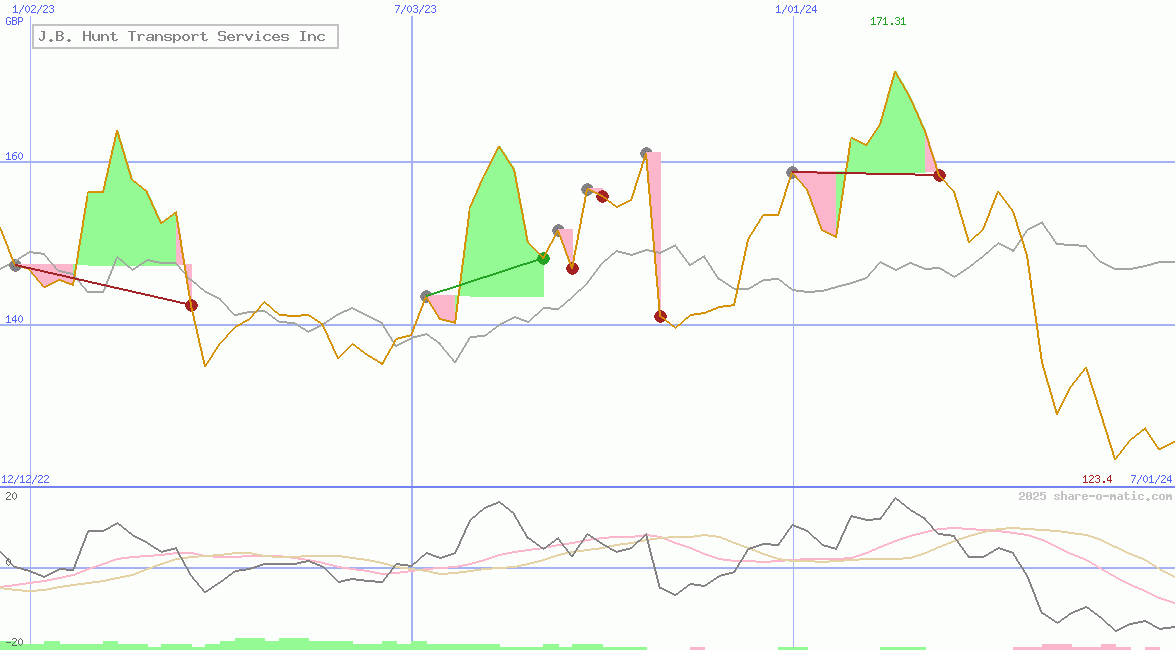Select the 123.4 latest price label
This screenshot has width=1175, height=650.
1097,480
